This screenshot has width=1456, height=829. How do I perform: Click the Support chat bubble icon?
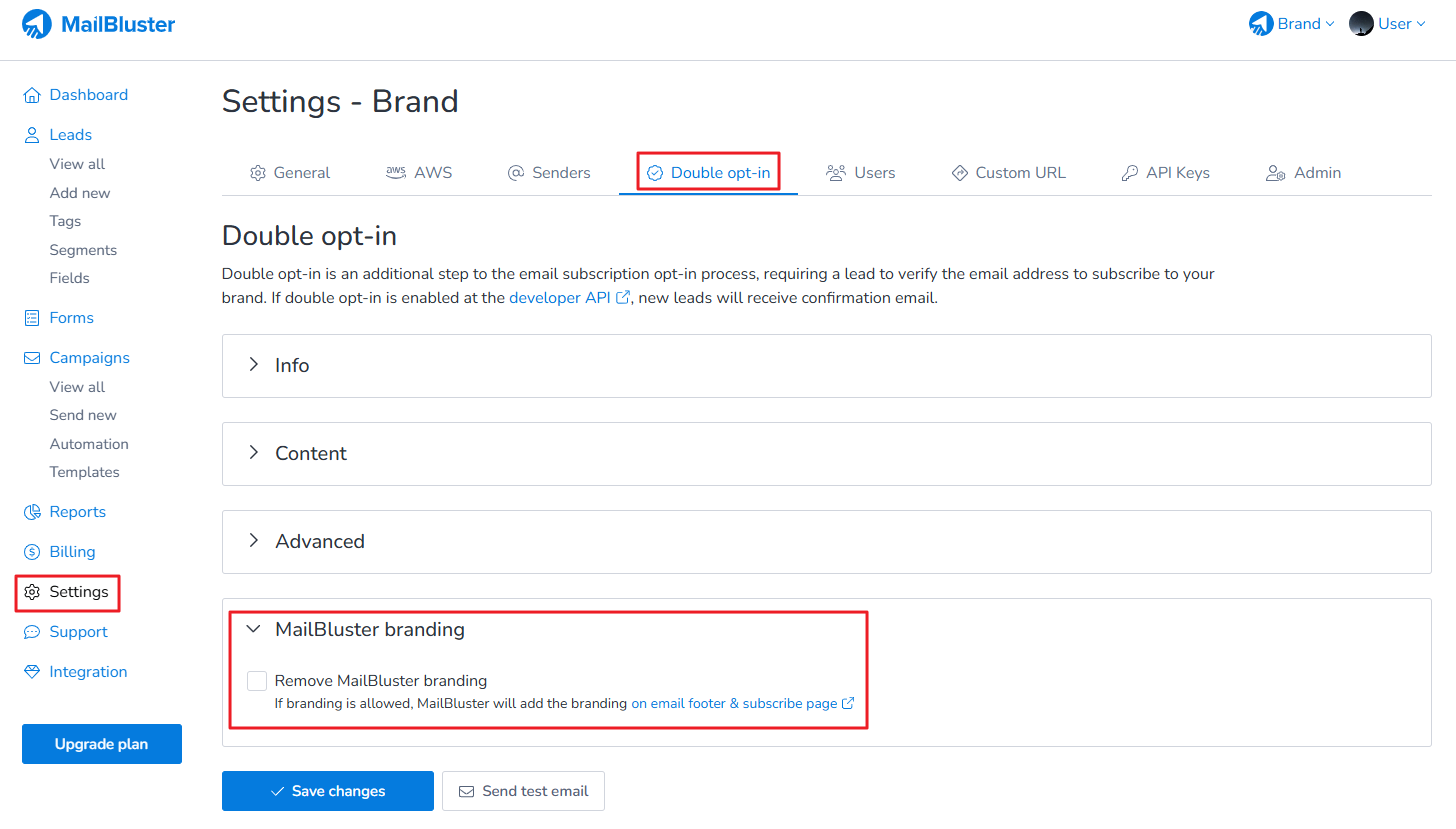pyautogui.click(x=32, y=632)
